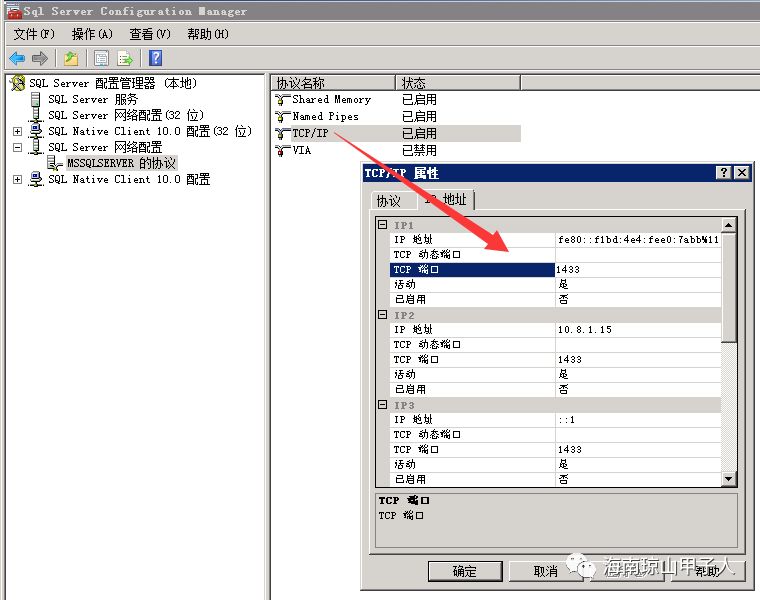Screen dimensions: 760x600
Task: Click 已启用 status of TCP/IP row
Action: (x=419, y=133)
